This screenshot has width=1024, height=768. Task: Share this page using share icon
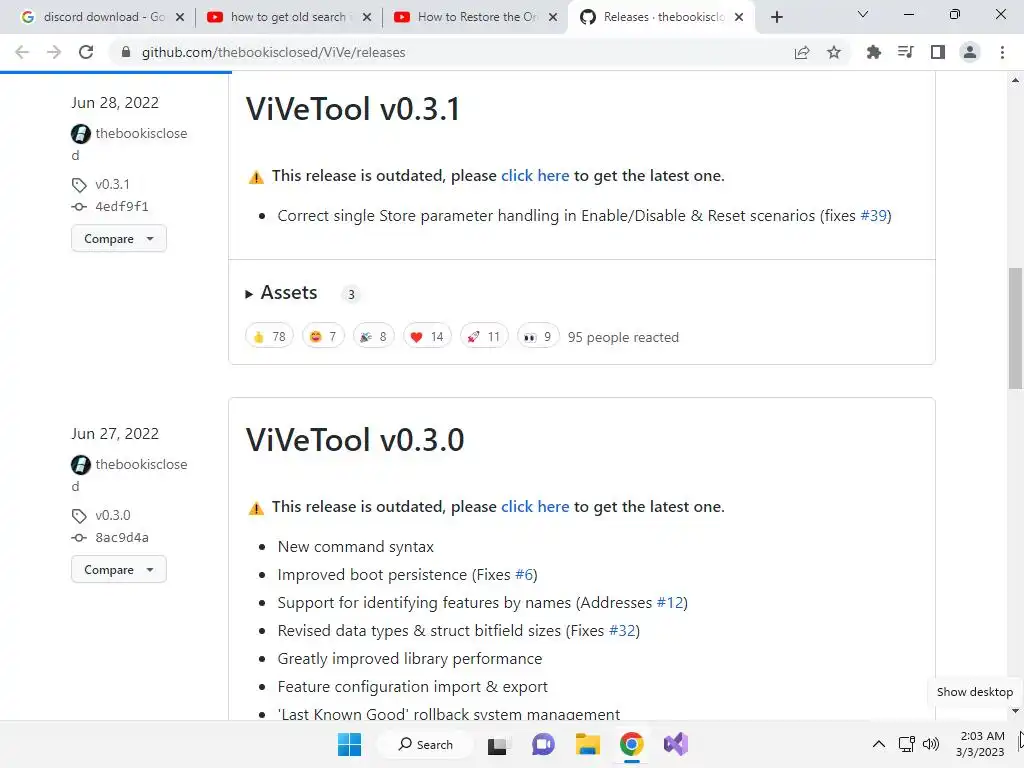click(x=802, y=52)
